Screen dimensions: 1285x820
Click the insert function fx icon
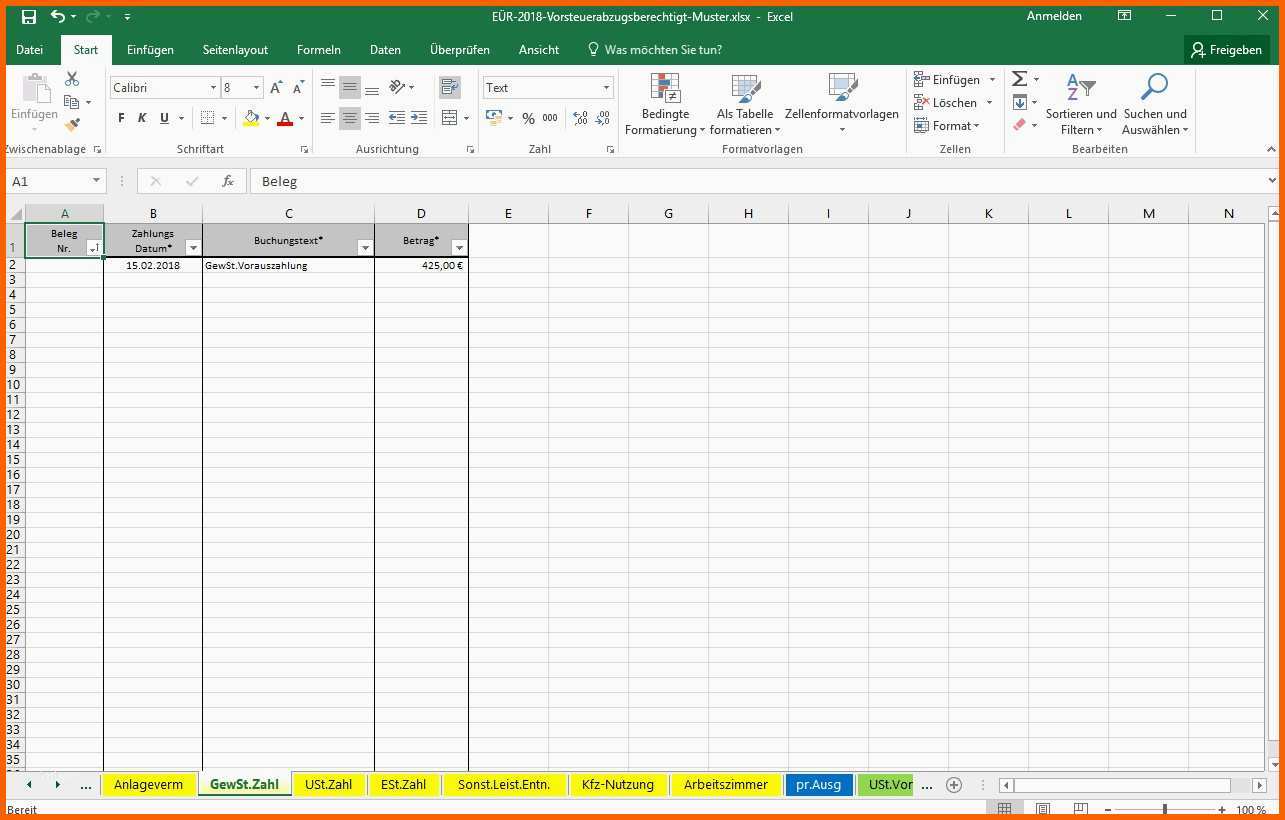228,181
